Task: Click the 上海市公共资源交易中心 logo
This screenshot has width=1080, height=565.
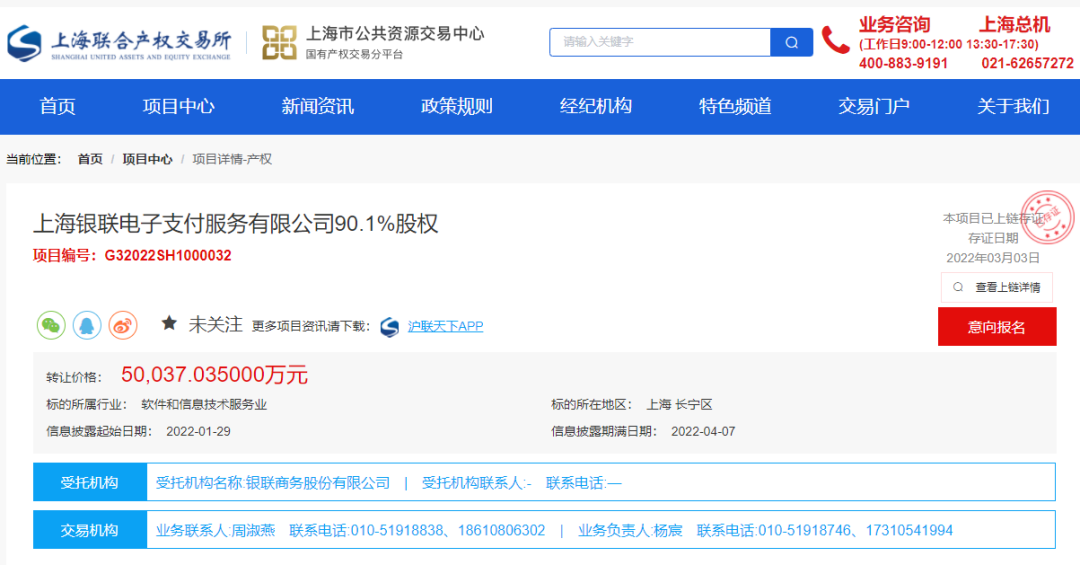Action: pyautogui.click(x=373, y=43)
